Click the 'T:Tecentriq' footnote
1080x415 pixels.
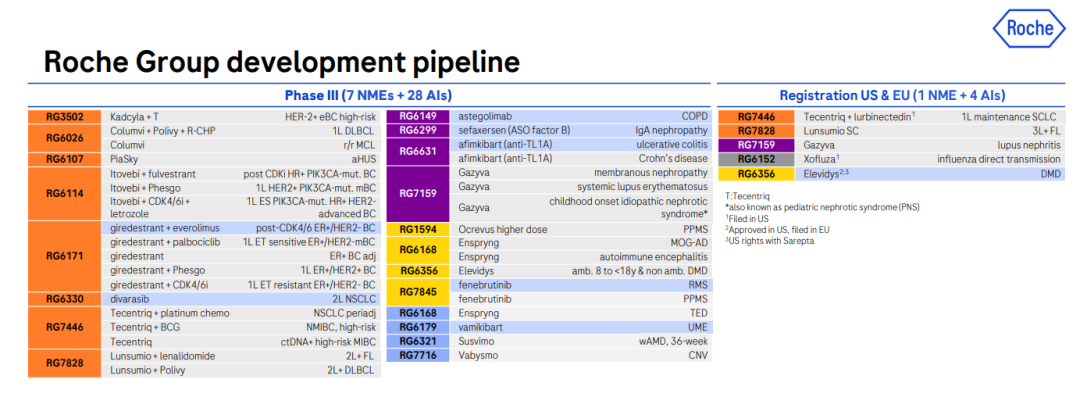[x=747, y=196]
